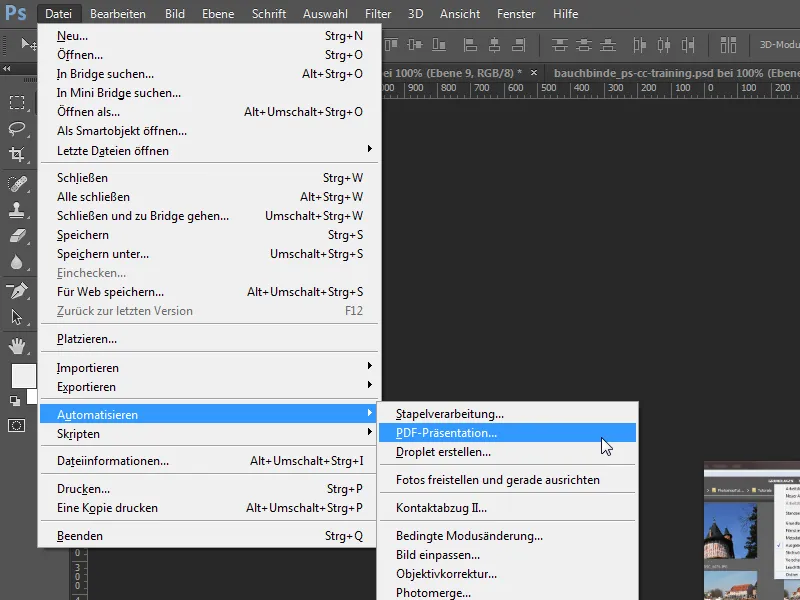Viewport: 800px width, 600px height.
Task: Select the Crop tool
Action: (17, 154)
